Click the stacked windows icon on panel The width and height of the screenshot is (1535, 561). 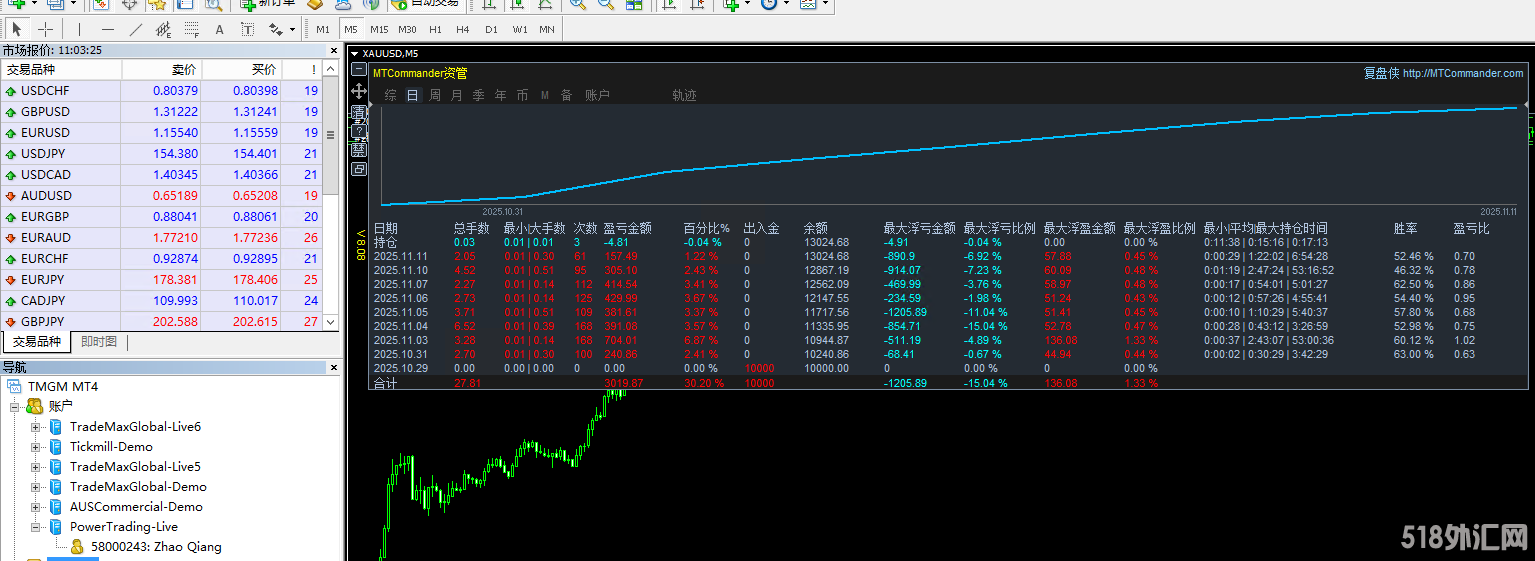358,170
